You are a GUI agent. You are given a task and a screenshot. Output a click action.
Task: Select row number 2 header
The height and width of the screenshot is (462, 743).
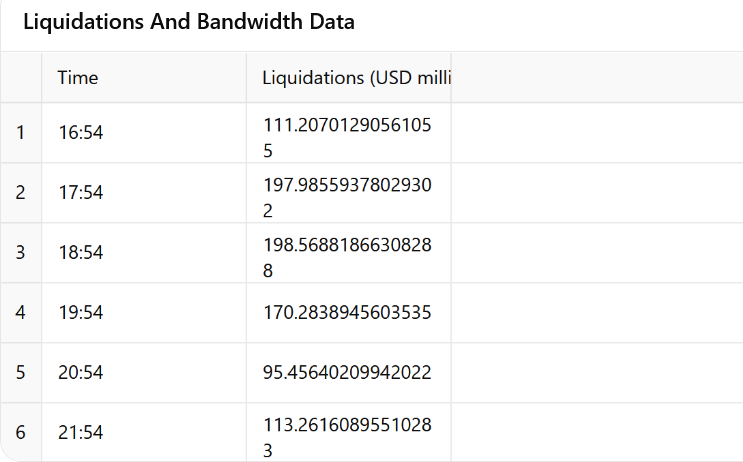point(21,193)
